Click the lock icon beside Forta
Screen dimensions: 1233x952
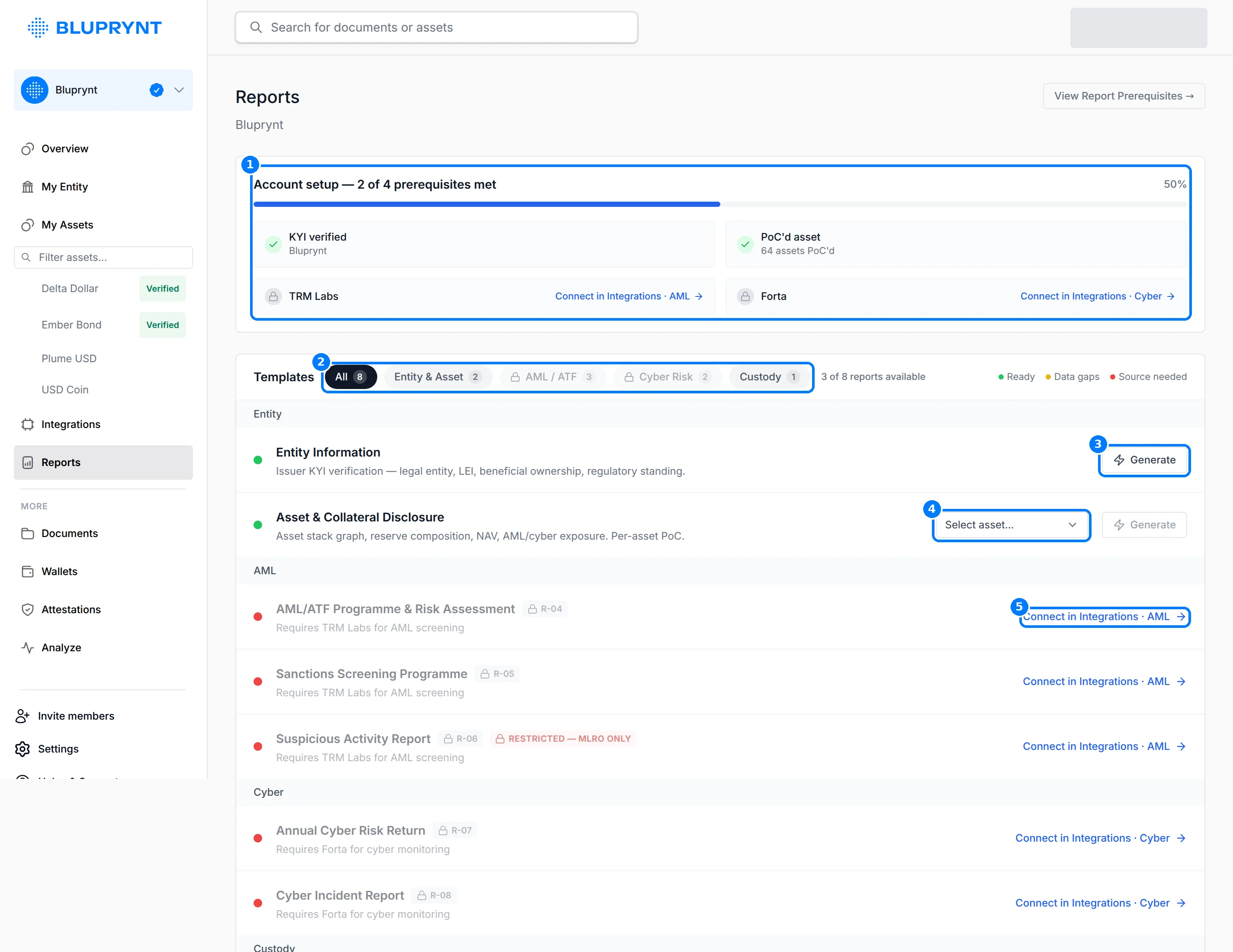[x=745, y=296]
